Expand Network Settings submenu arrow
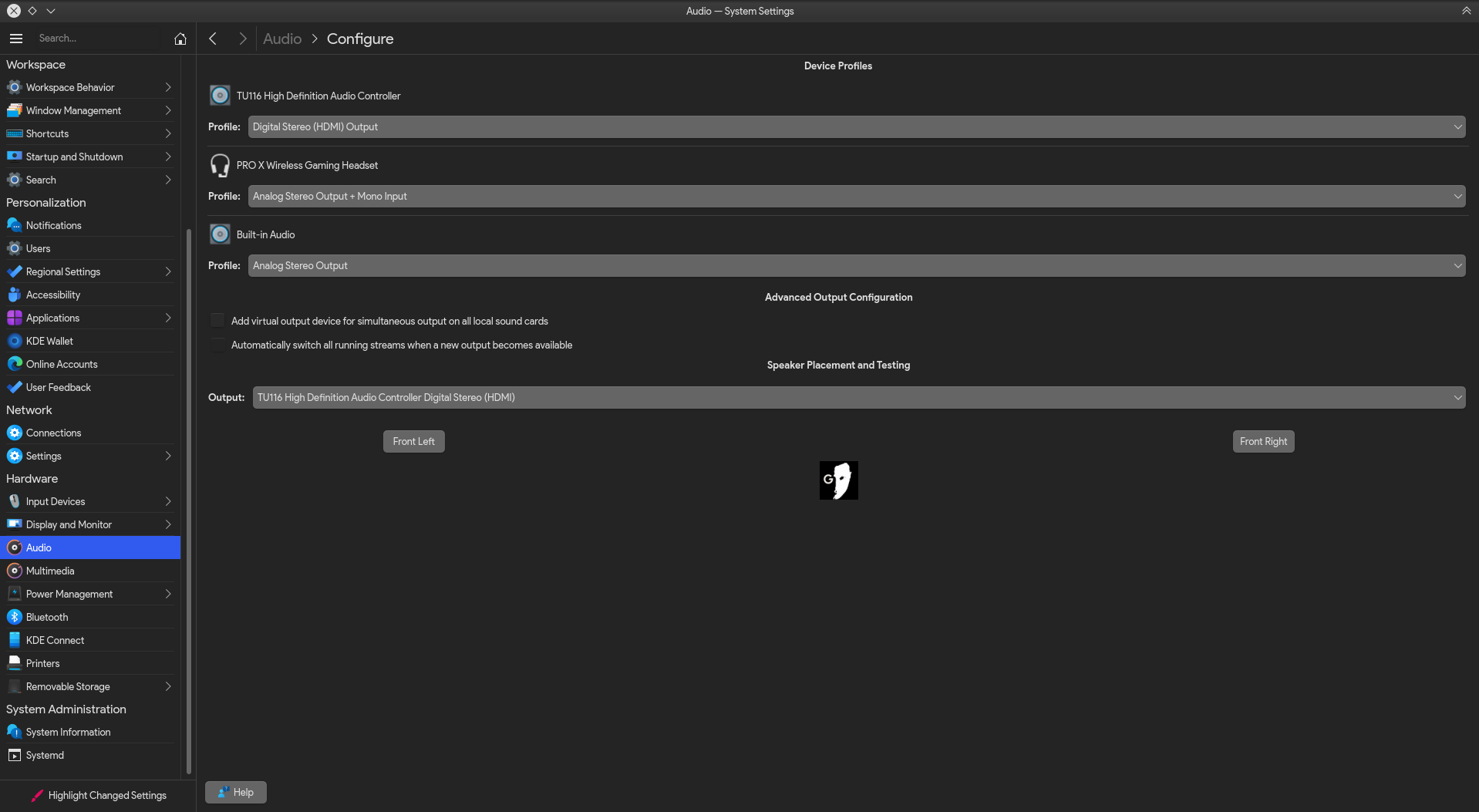This screenshot has width=1479, height=812. click(168, 456)
